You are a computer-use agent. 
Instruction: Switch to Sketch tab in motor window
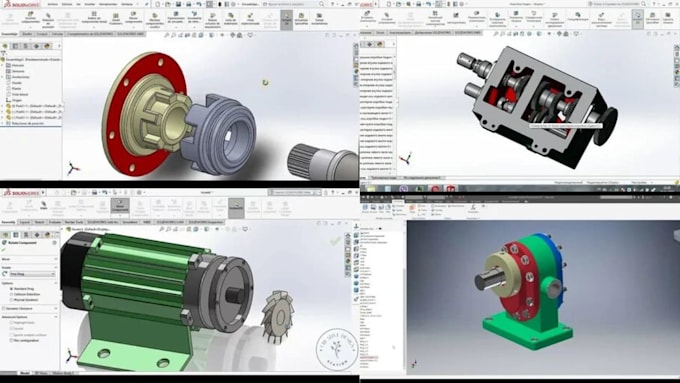39,222
